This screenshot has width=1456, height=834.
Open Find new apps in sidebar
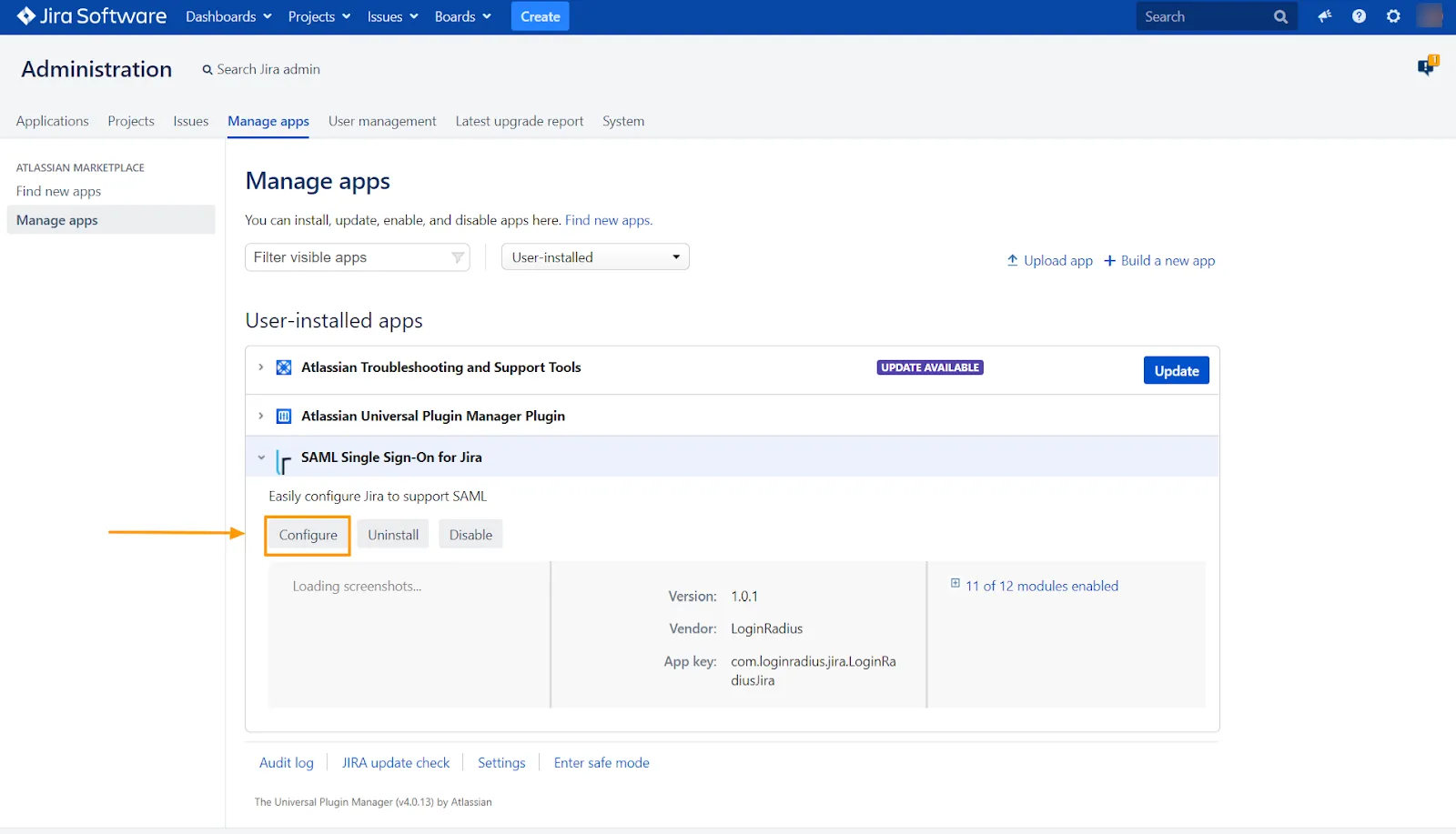[58, 191]
